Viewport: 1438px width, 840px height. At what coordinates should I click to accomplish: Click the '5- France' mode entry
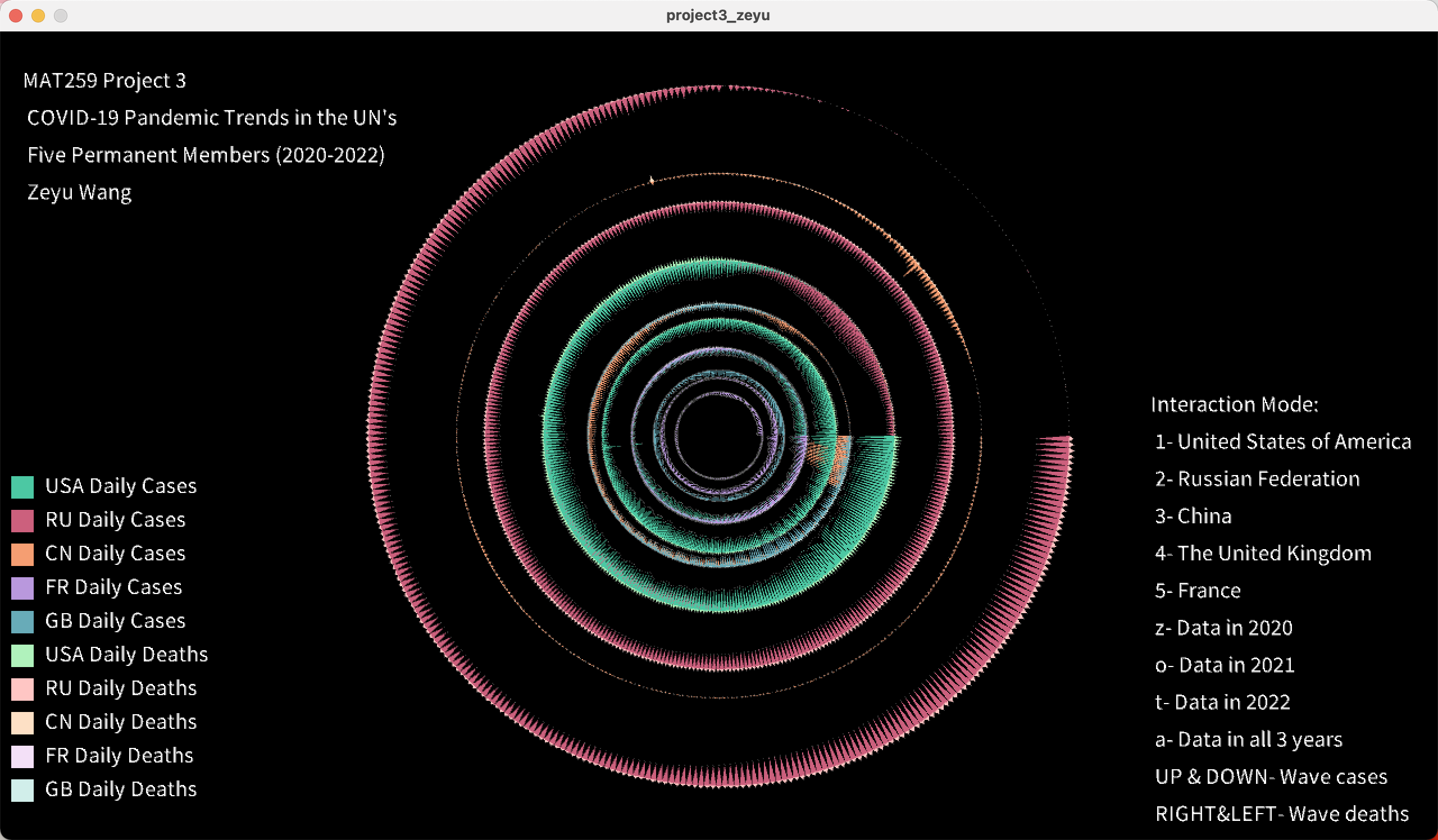1197,591
